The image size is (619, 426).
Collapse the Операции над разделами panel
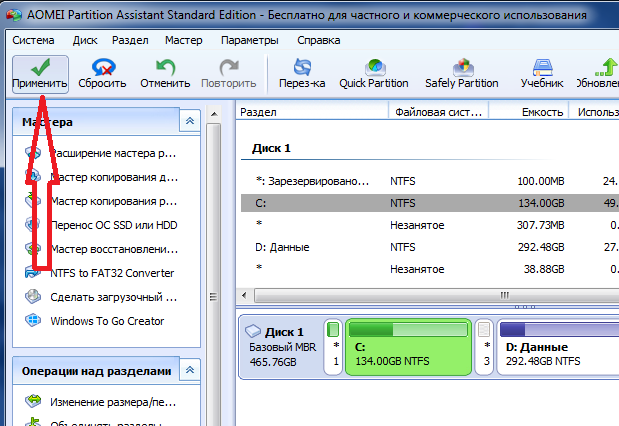coord(190,370)
